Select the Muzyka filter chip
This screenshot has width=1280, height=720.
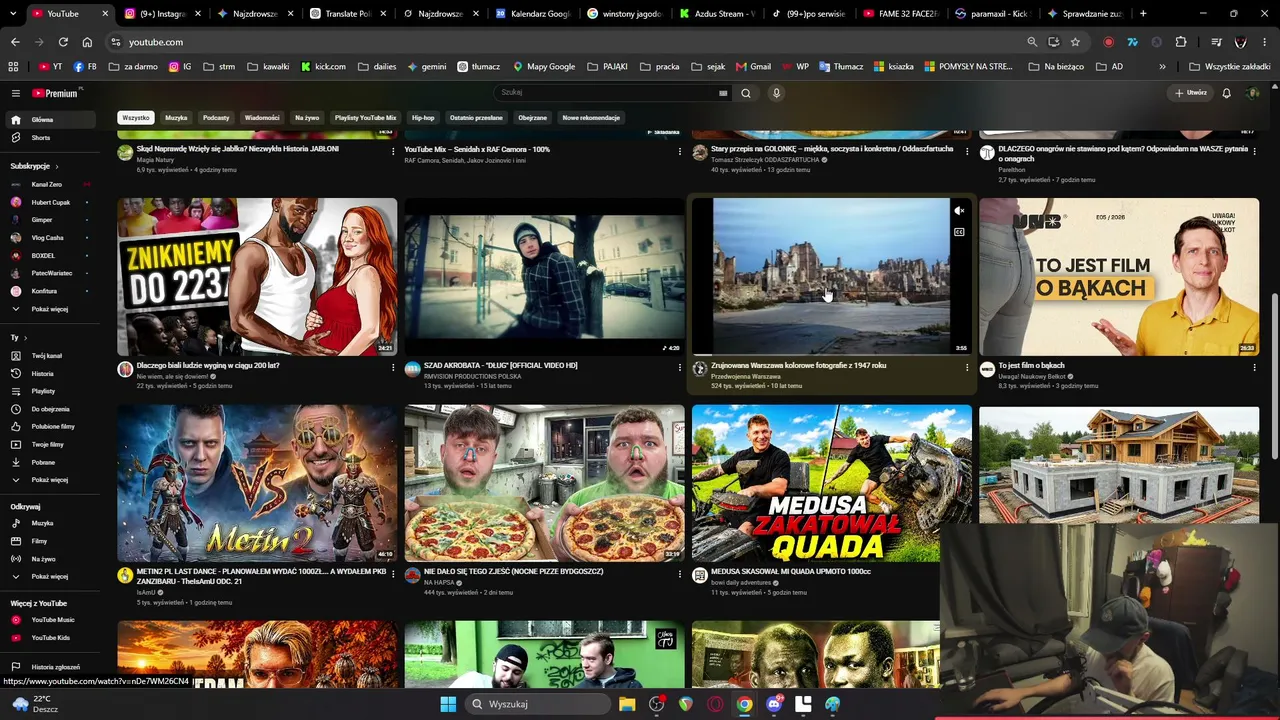[x=176, y=118]
